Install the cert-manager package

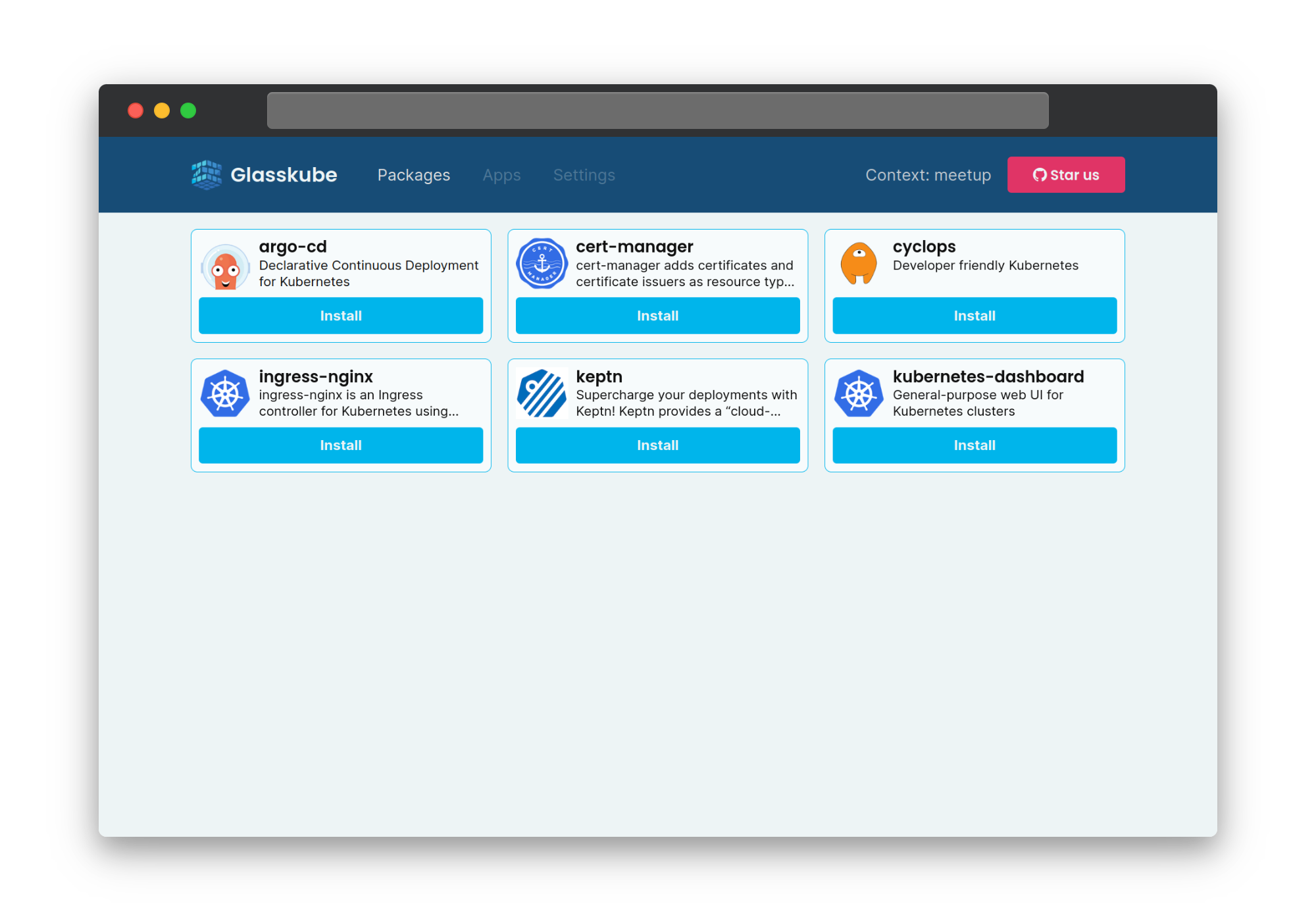[657, 316]
